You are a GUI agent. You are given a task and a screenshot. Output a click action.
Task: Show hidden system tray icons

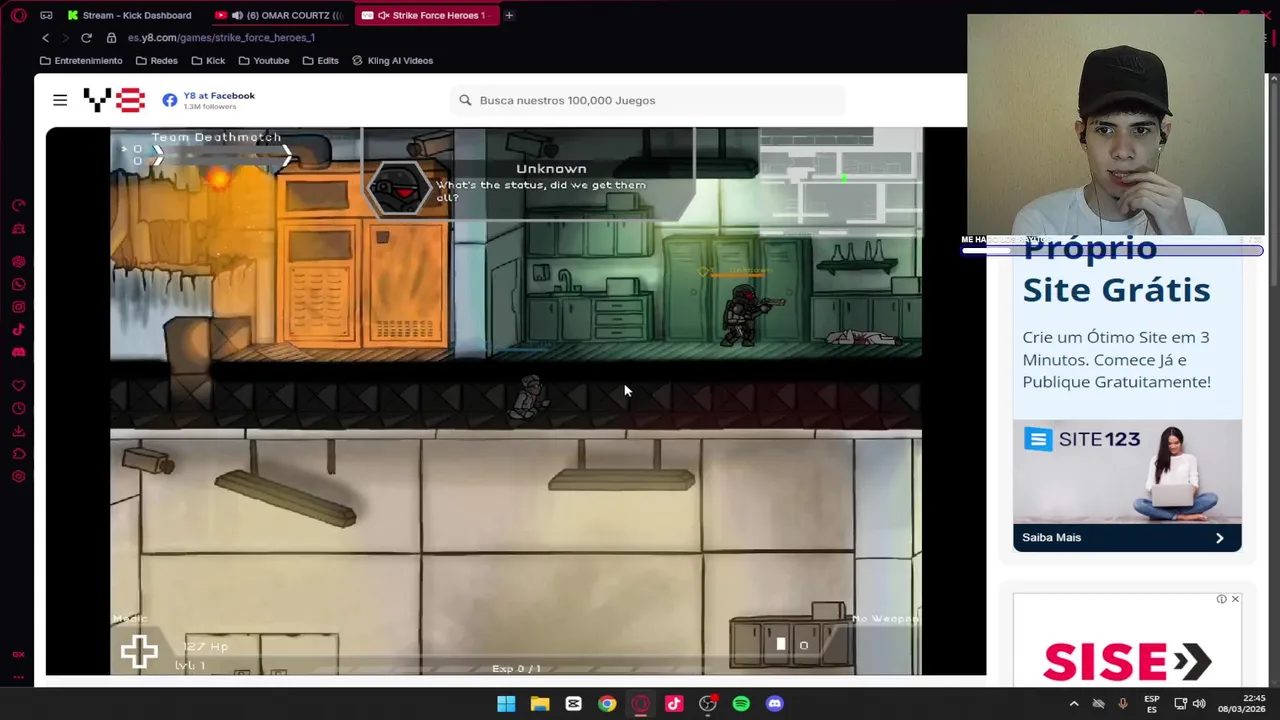[x=1074, y=704]
